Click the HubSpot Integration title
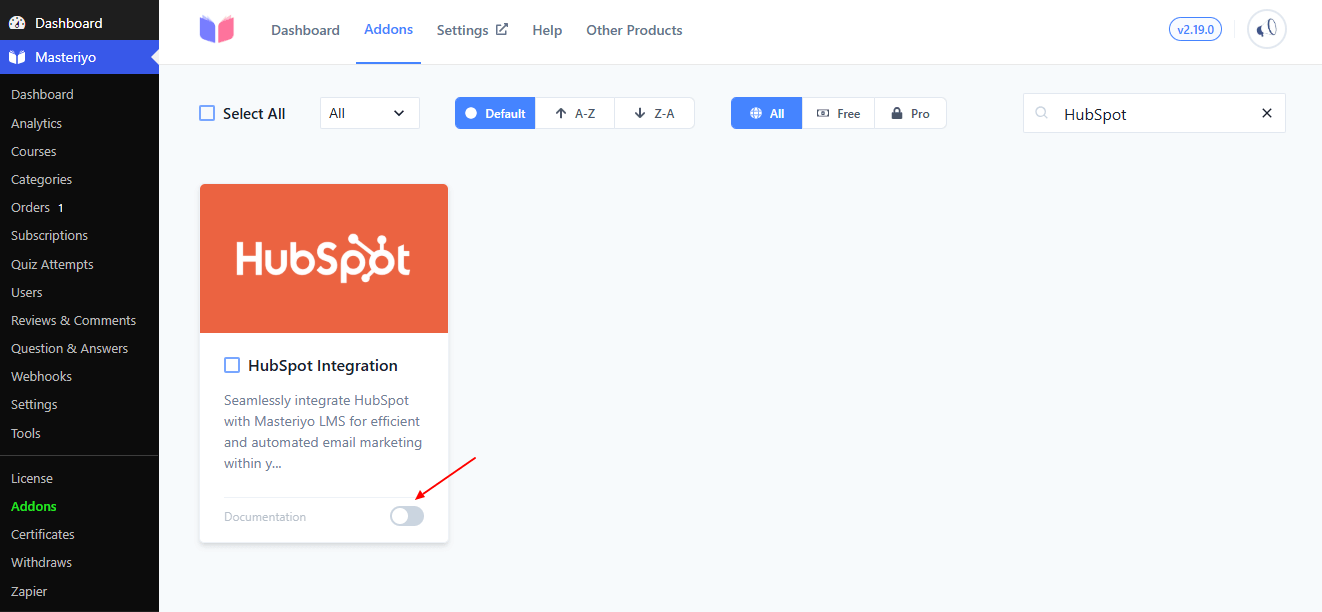 (323, 365)
